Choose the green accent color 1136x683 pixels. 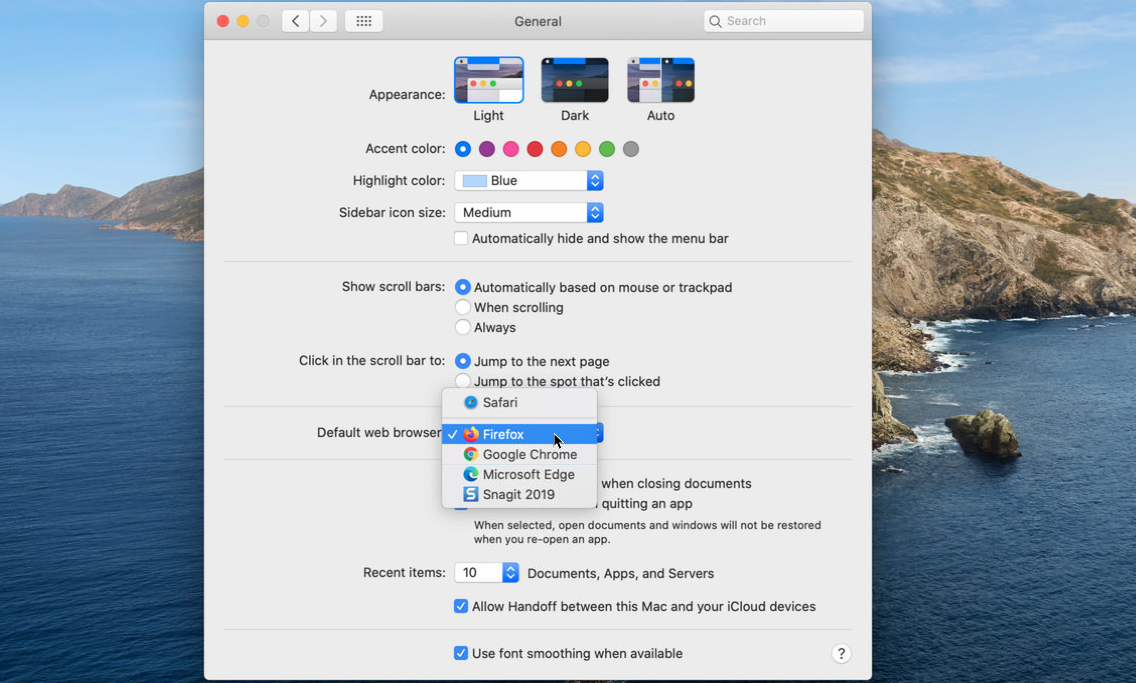tap(607, 149)
